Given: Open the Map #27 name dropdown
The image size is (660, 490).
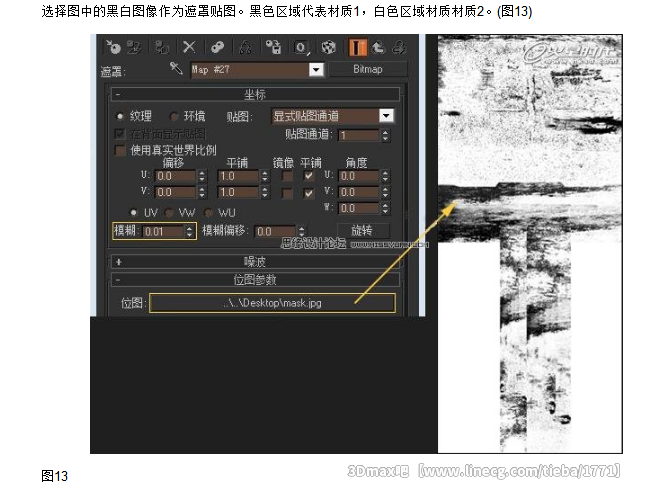Looking at the screenshot, I should (x=316, y=69).
